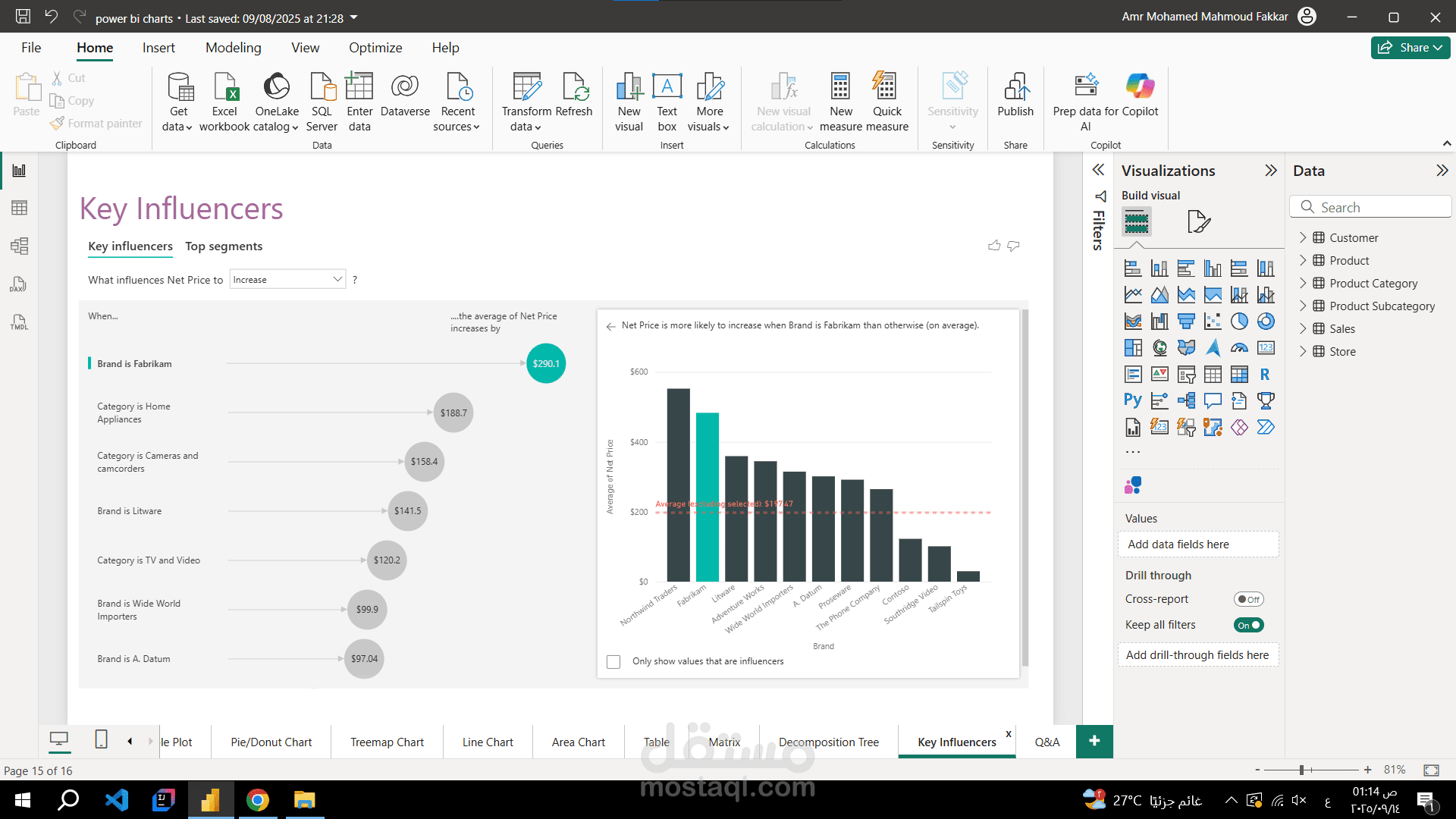Image resolution: width=1456 pixels, height=819 pixels.
Task: Click the Refresh button in Queries
Action: [574, 95]
